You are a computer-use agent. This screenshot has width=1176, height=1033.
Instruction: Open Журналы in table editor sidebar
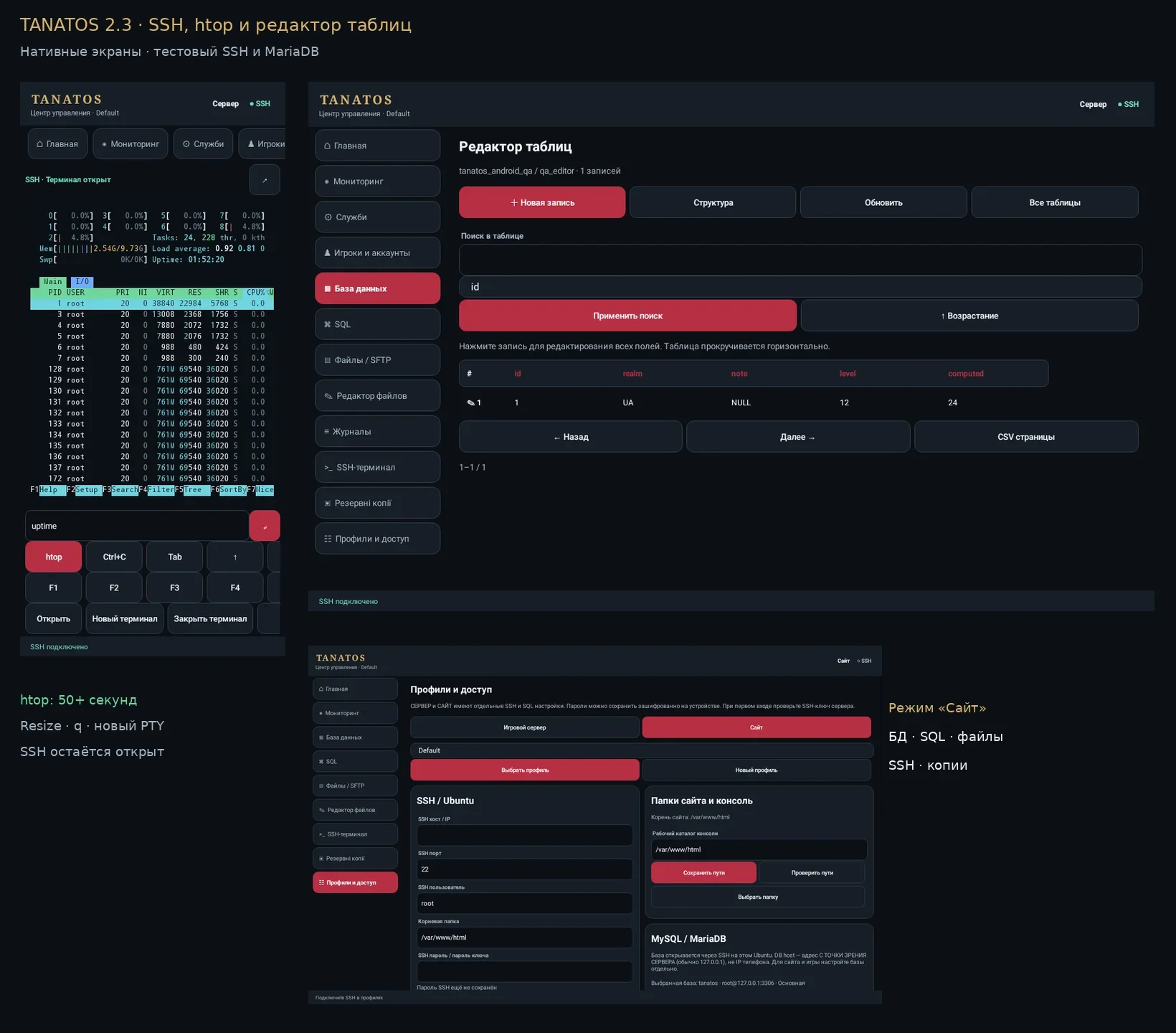coord(377,431)
